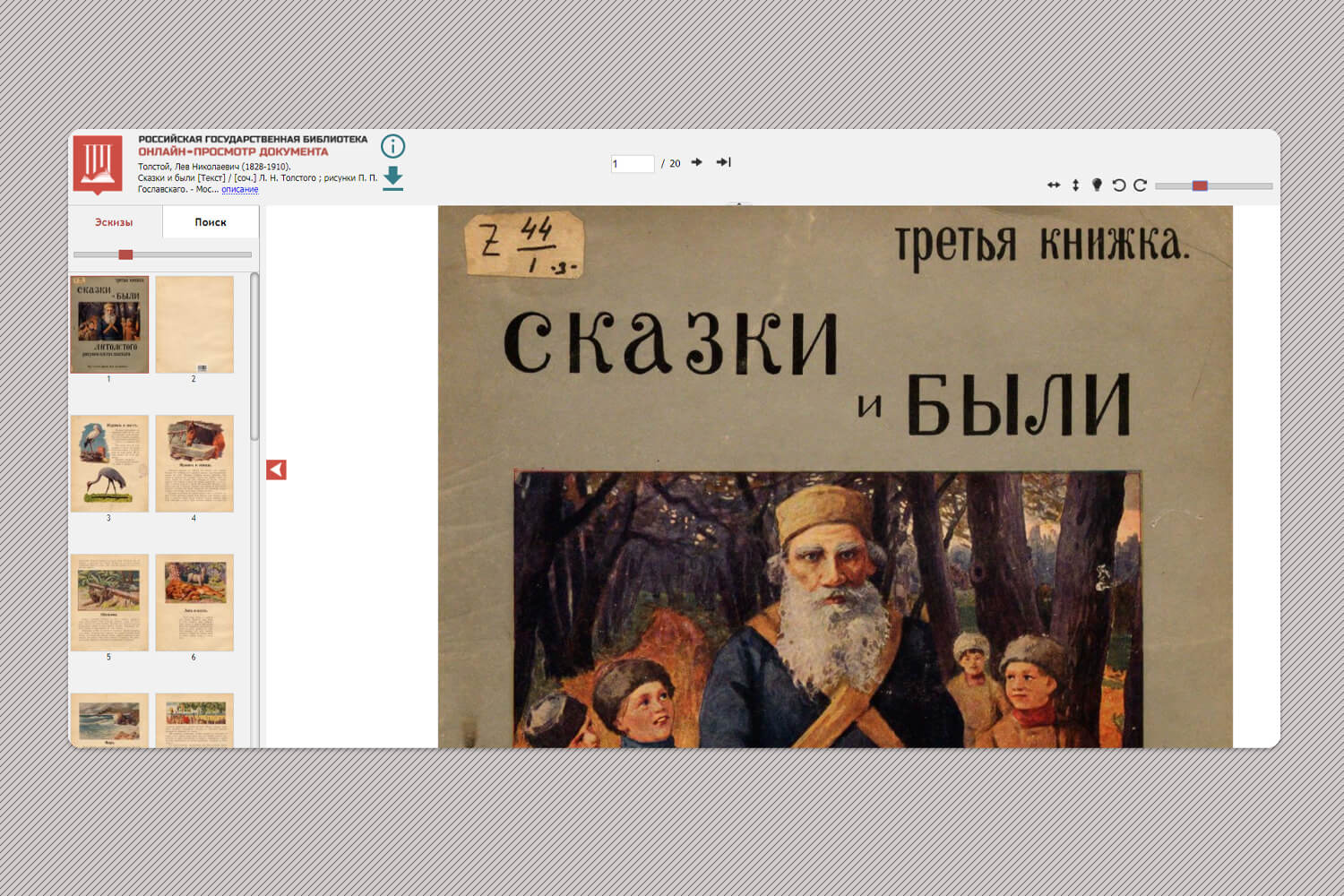Toggle the lightbulb brightness icon
The width and height of the screenshot is (1344, 896).
1097,185
